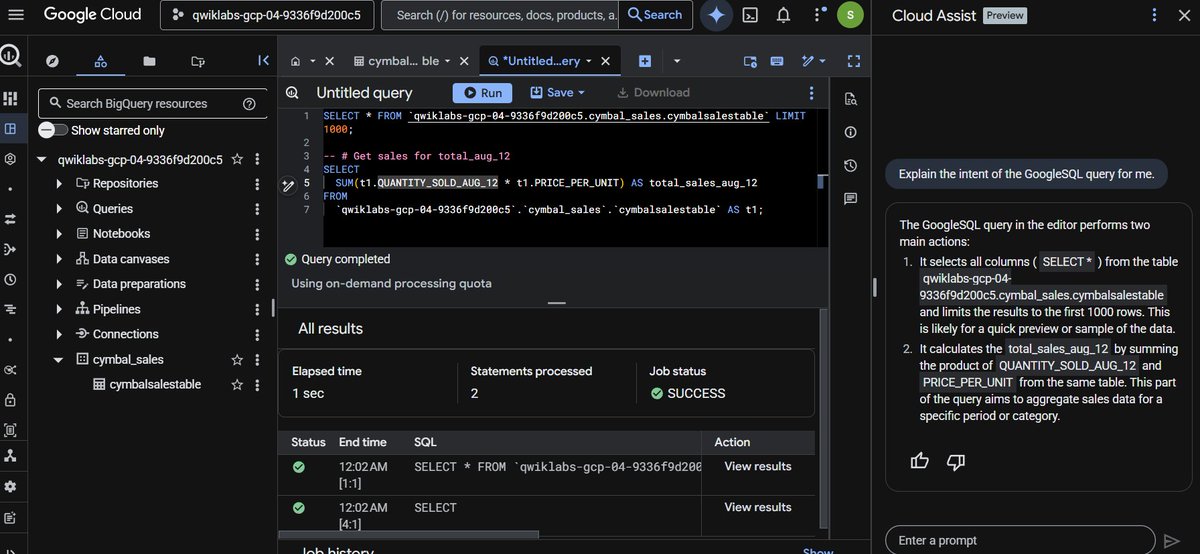The image size is (1200, 554).
Task: Add a new query tab
Action: 645,61
